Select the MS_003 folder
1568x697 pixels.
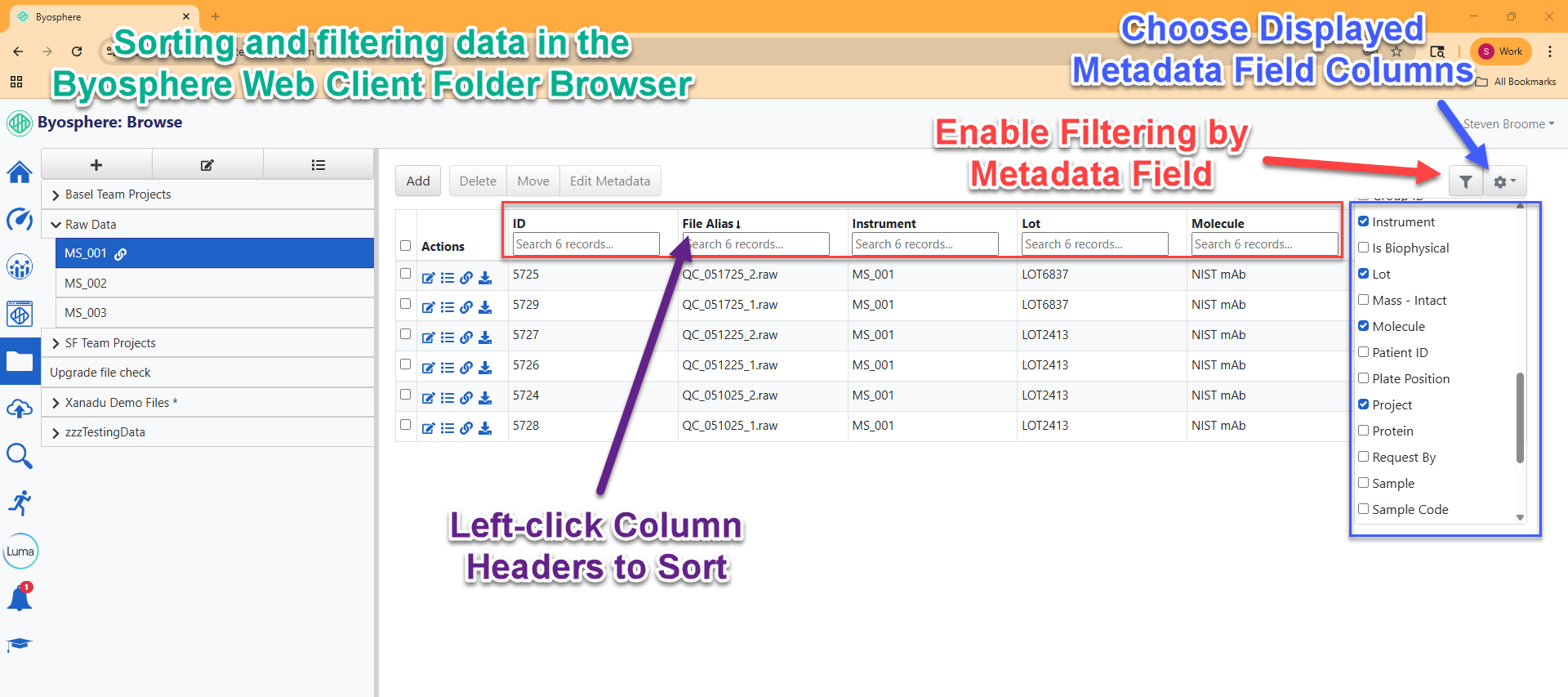click(x=215, y=313)
